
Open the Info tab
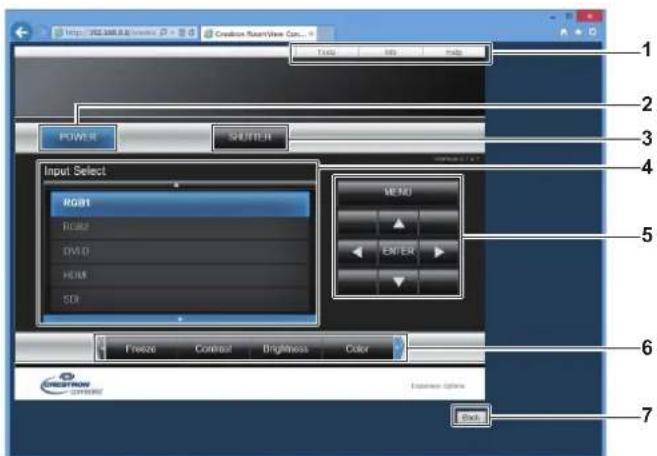pos(391,52)
